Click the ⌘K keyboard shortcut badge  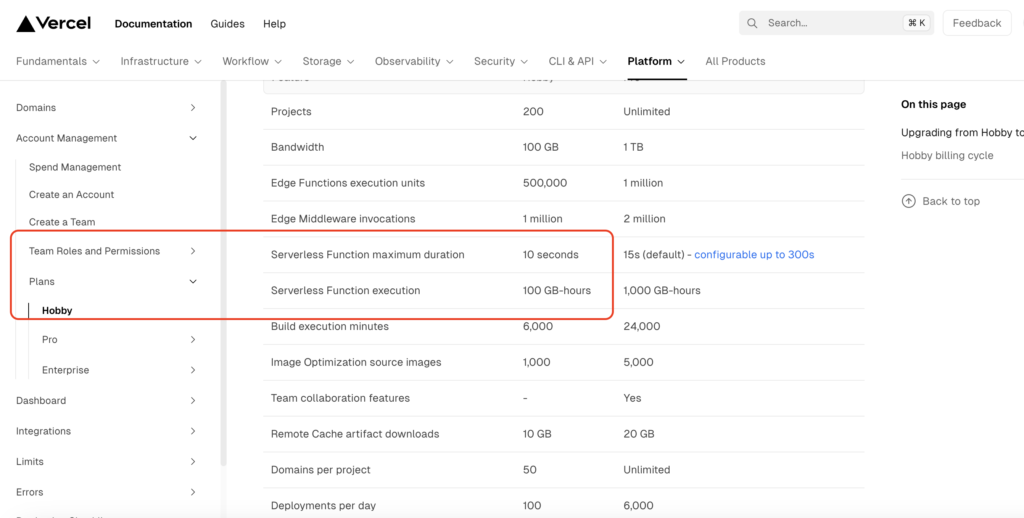(916, 23)
